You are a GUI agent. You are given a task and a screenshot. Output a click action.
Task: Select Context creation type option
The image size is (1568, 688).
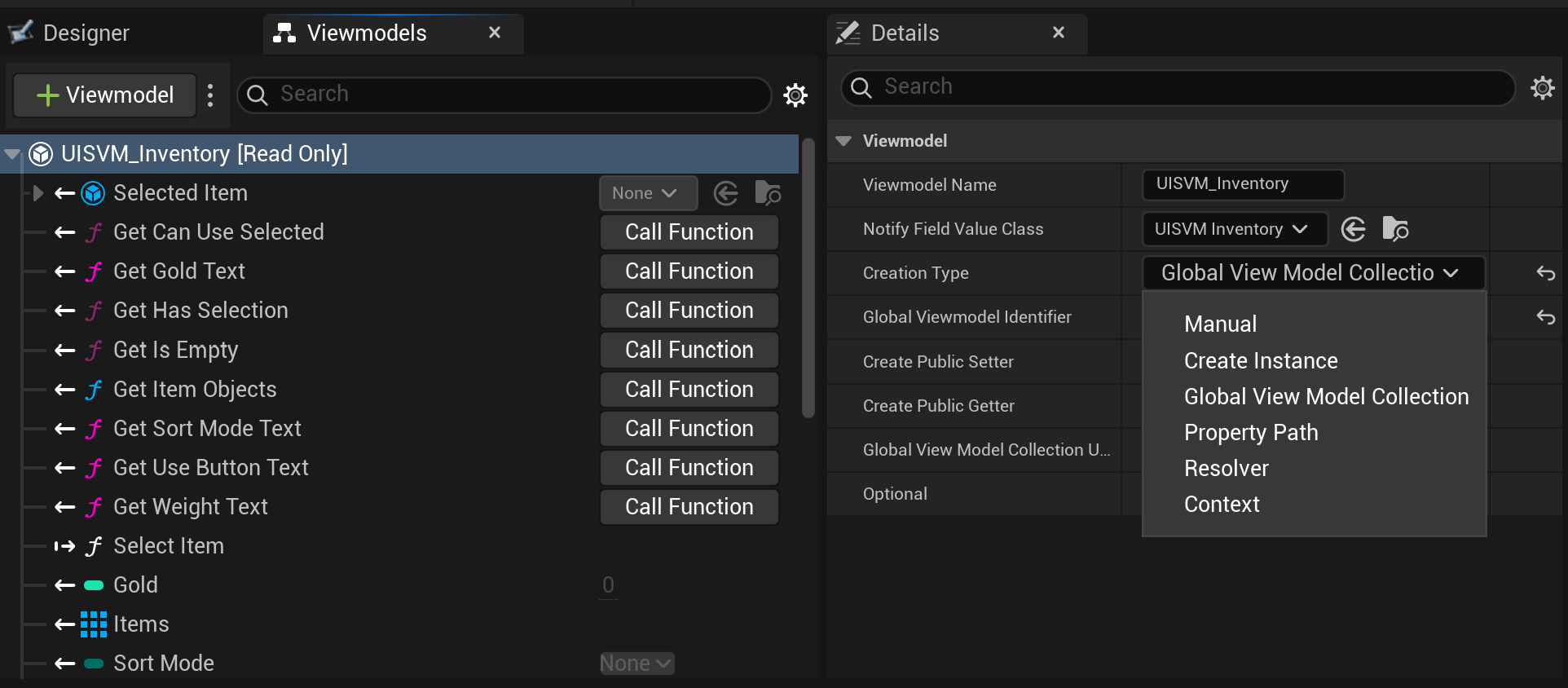click(1222, 504)
